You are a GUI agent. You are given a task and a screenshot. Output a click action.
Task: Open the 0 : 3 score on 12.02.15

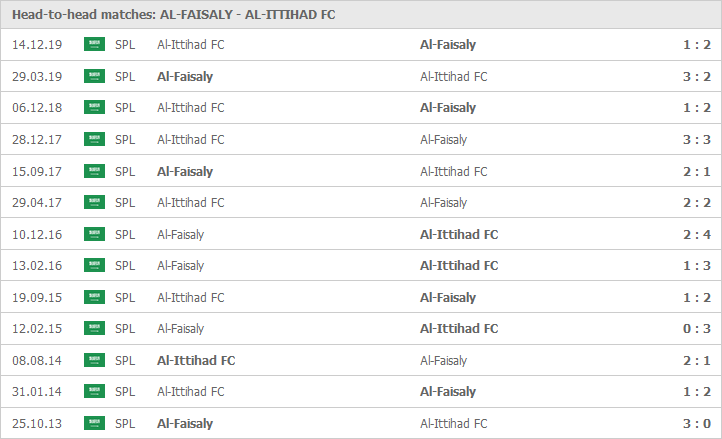(x=697, y=329)
